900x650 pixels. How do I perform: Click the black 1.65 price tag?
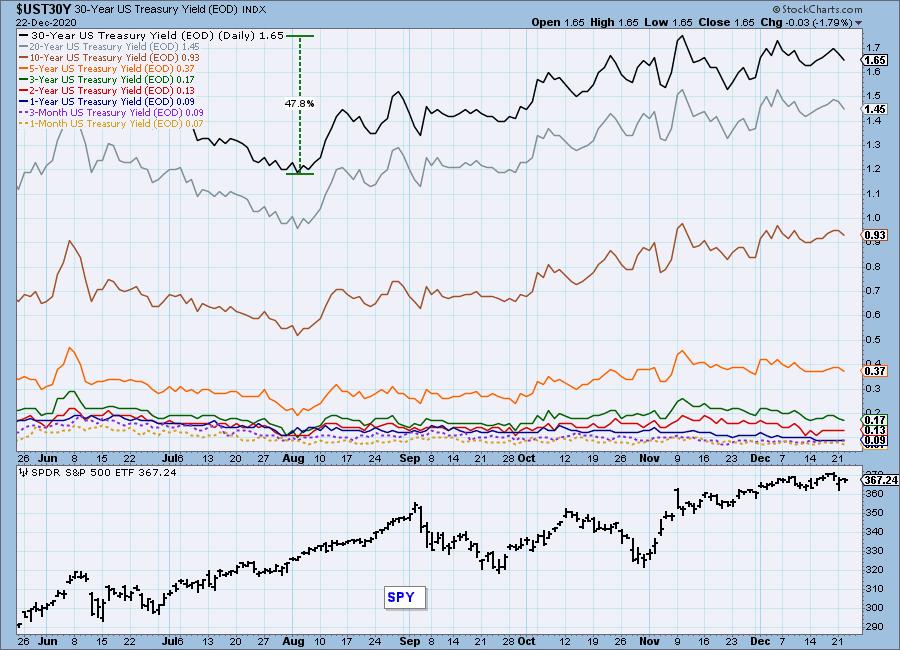point(875,60)
